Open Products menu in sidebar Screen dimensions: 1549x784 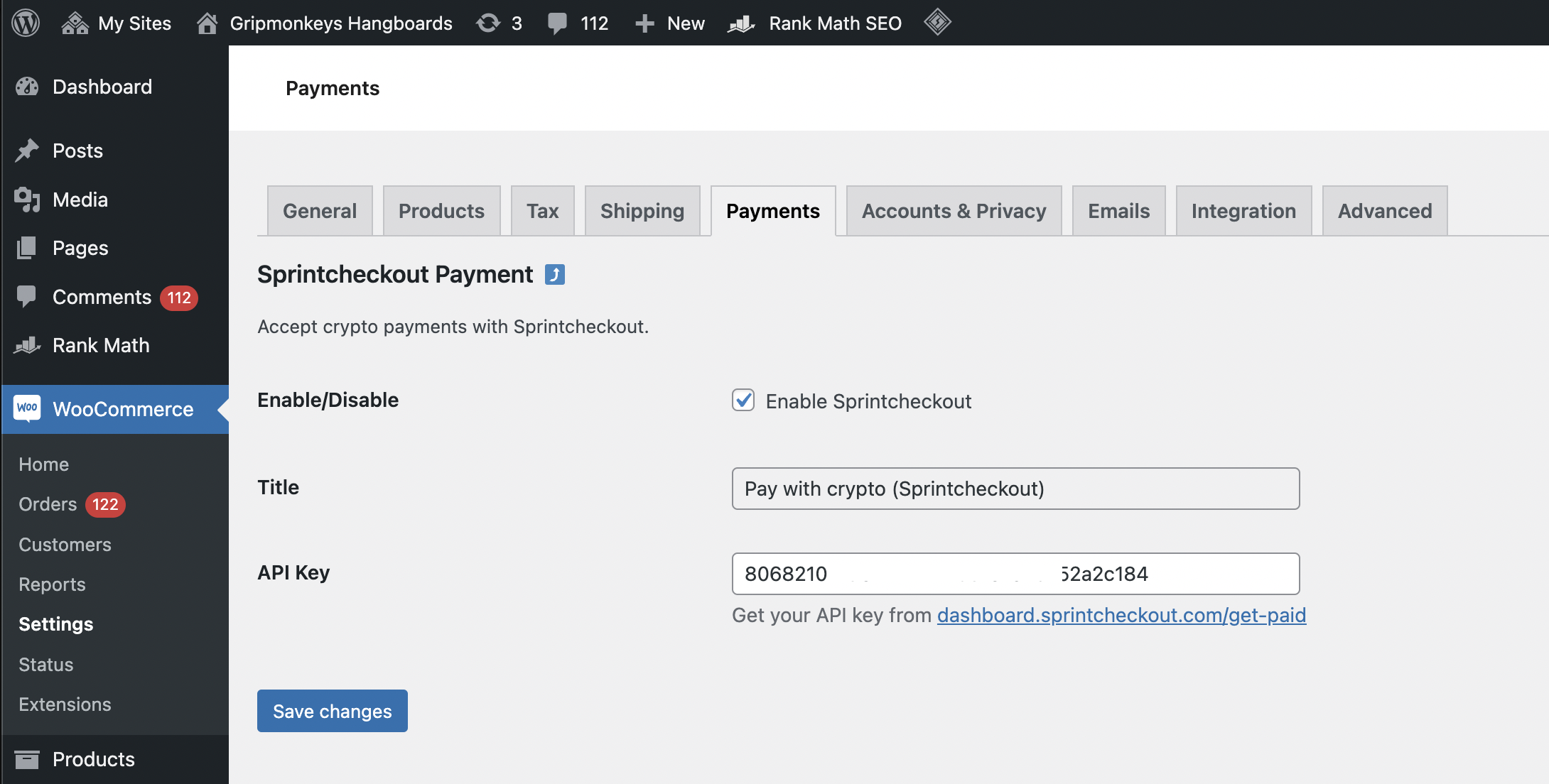(93, 759)
